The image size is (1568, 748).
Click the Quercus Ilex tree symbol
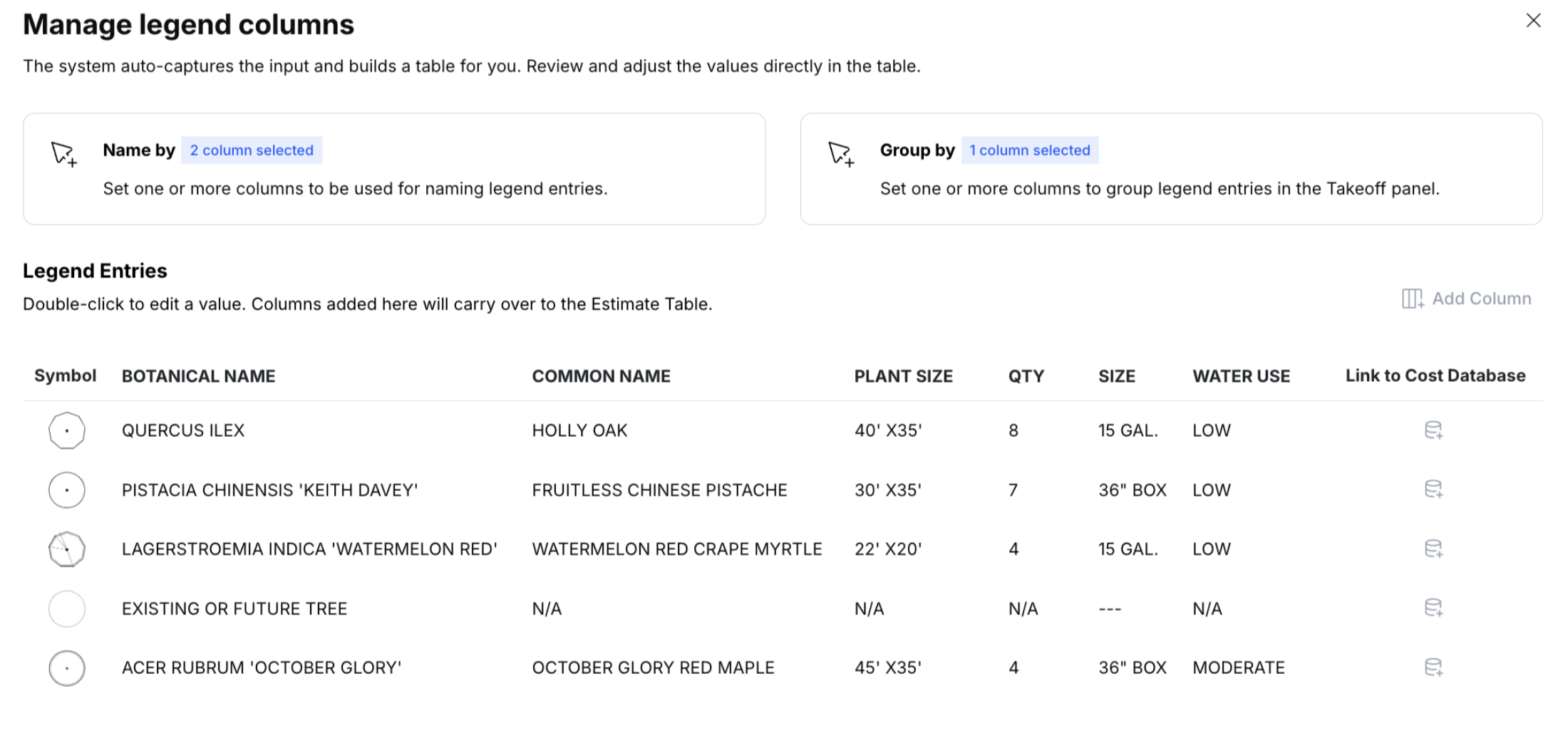tap(67, 430)
